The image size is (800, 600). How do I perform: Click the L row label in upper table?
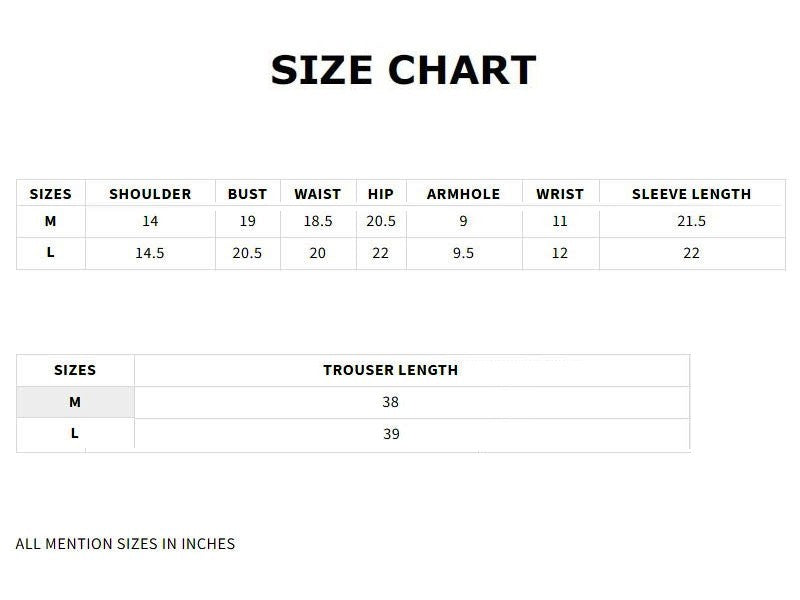[50, 252]
